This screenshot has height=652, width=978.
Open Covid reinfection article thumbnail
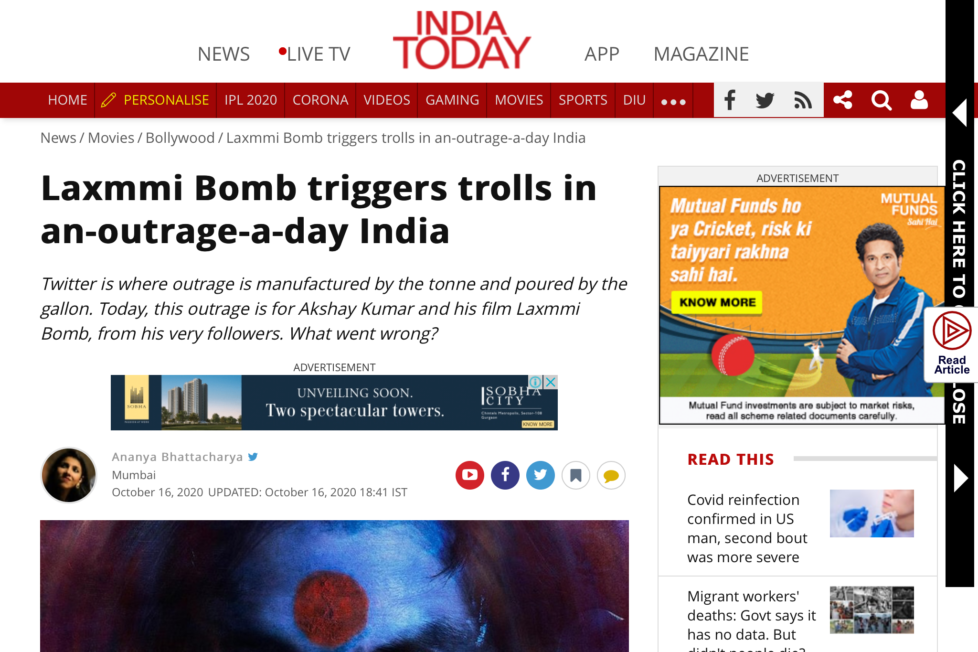871,513
